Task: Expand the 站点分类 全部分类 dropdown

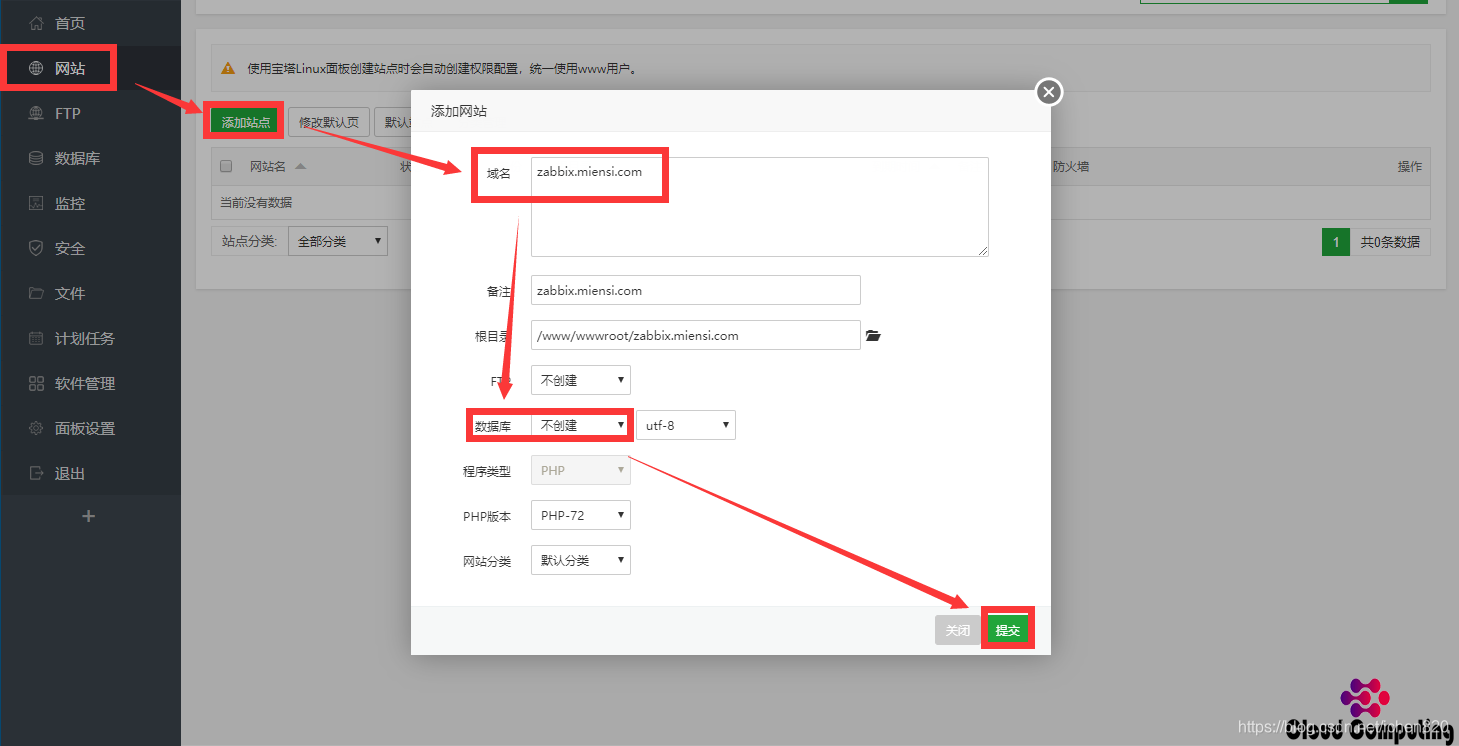Action: click(337, 240)
